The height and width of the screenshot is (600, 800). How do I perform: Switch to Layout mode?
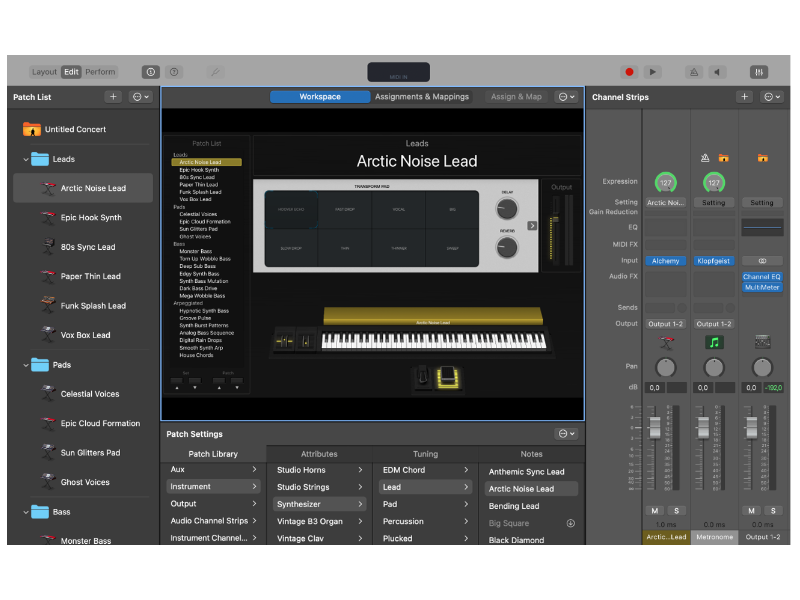pos(44,72)
